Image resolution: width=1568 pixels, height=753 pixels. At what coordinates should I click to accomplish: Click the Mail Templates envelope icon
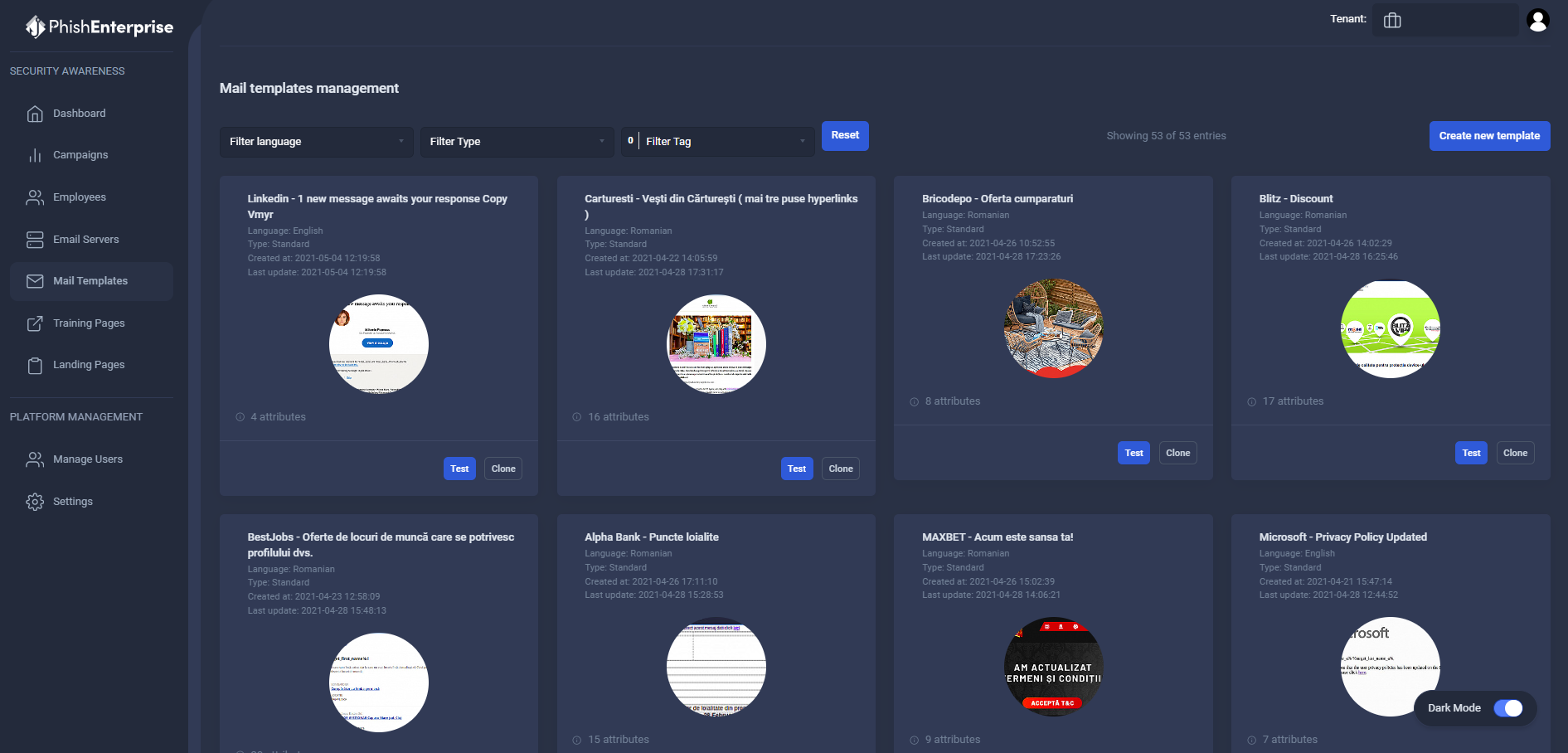(x=35, y=281)
